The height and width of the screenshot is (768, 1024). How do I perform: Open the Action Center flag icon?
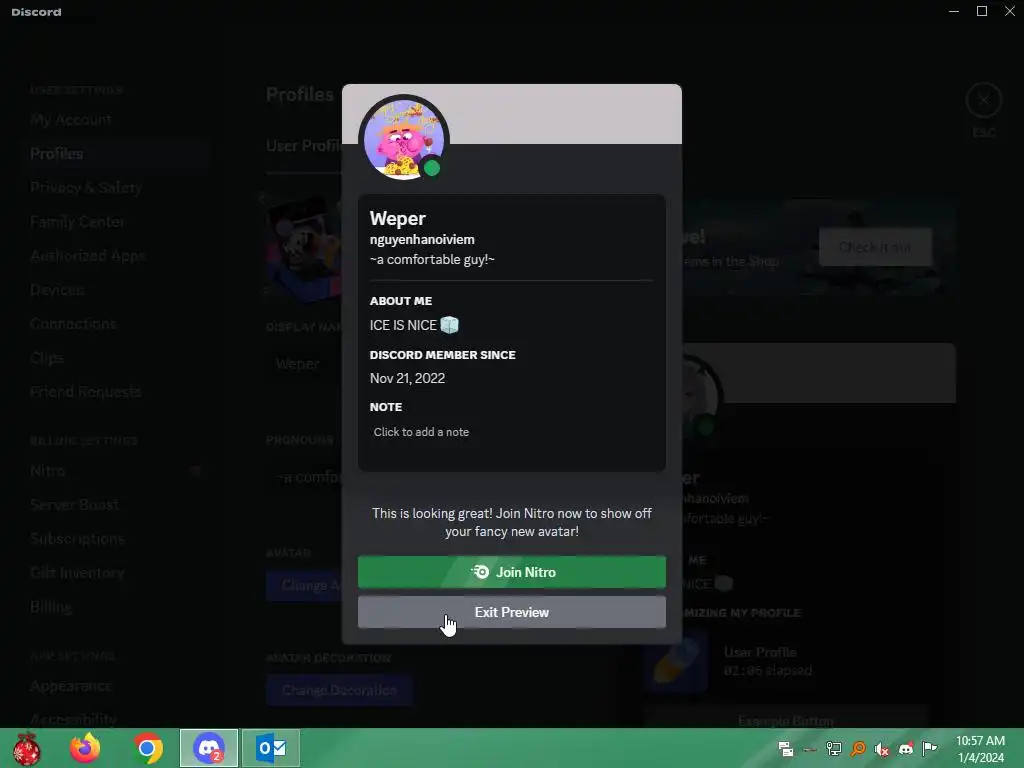coord(930,748)
